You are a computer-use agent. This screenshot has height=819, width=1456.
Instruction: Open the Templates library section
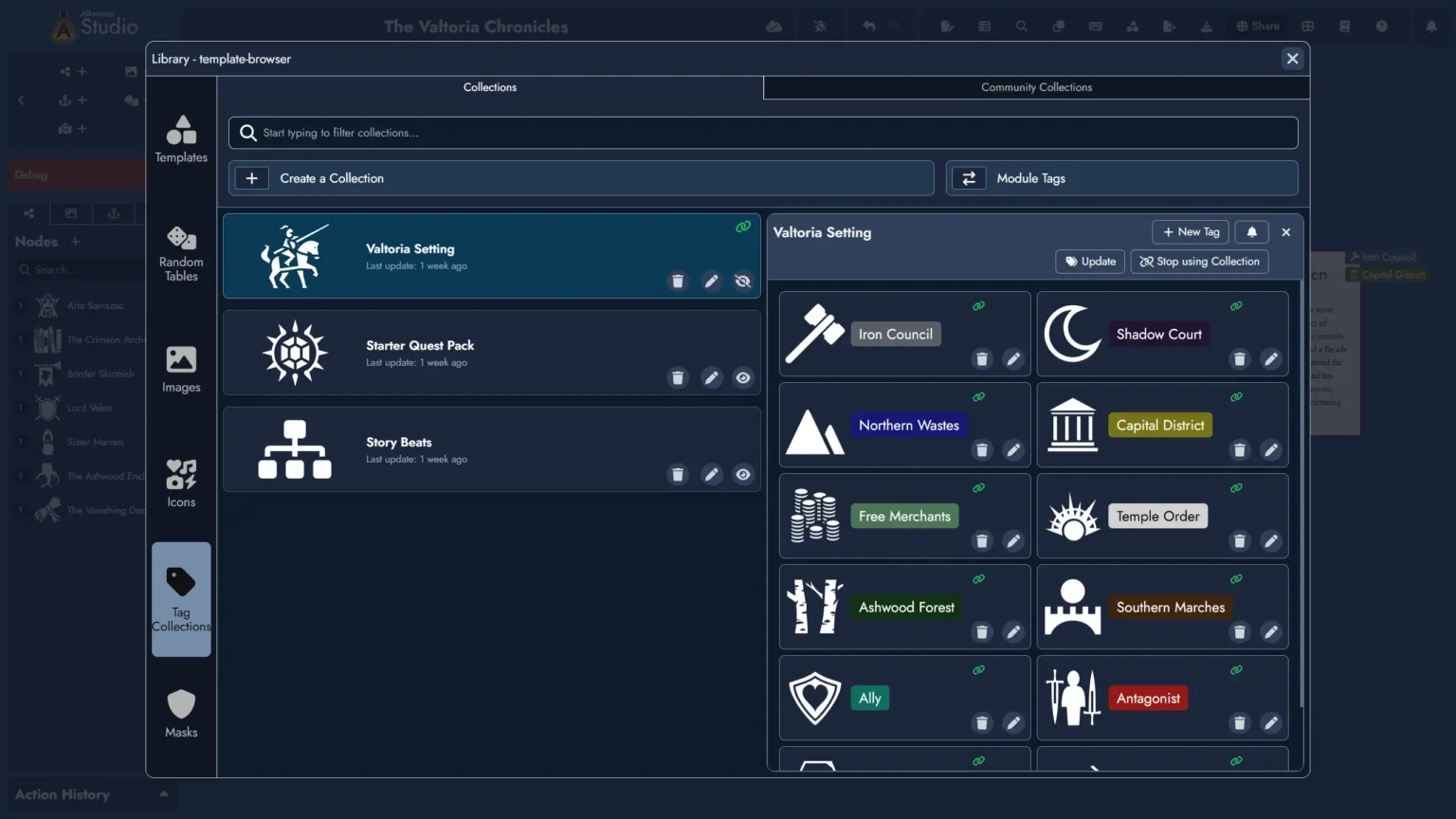[181, 138]
